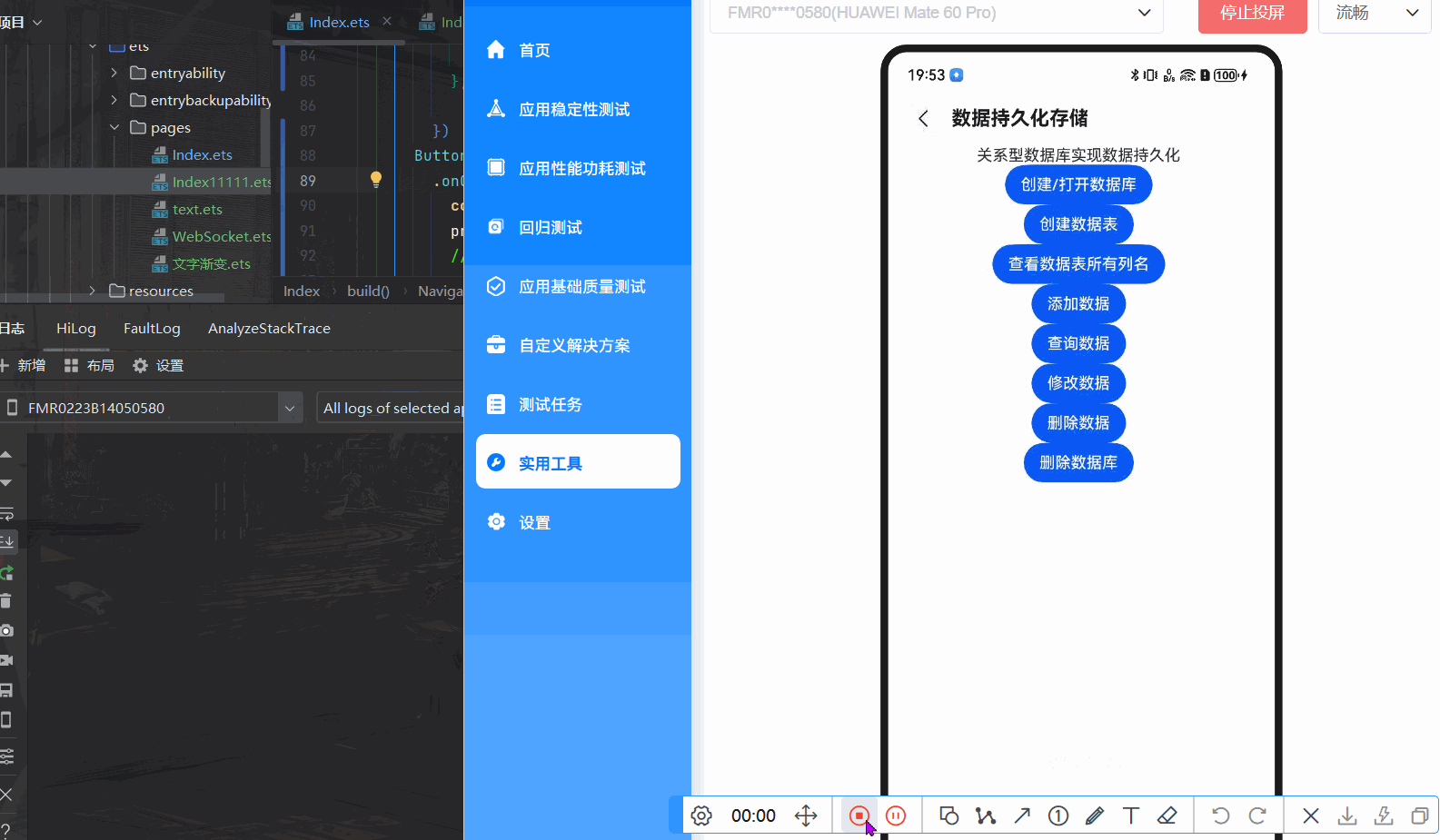This screenshot has width=1440, height=840.
Task: Open the HUAWEI Mate 60 Pro device dropdown
Action: tap(937, 13)
